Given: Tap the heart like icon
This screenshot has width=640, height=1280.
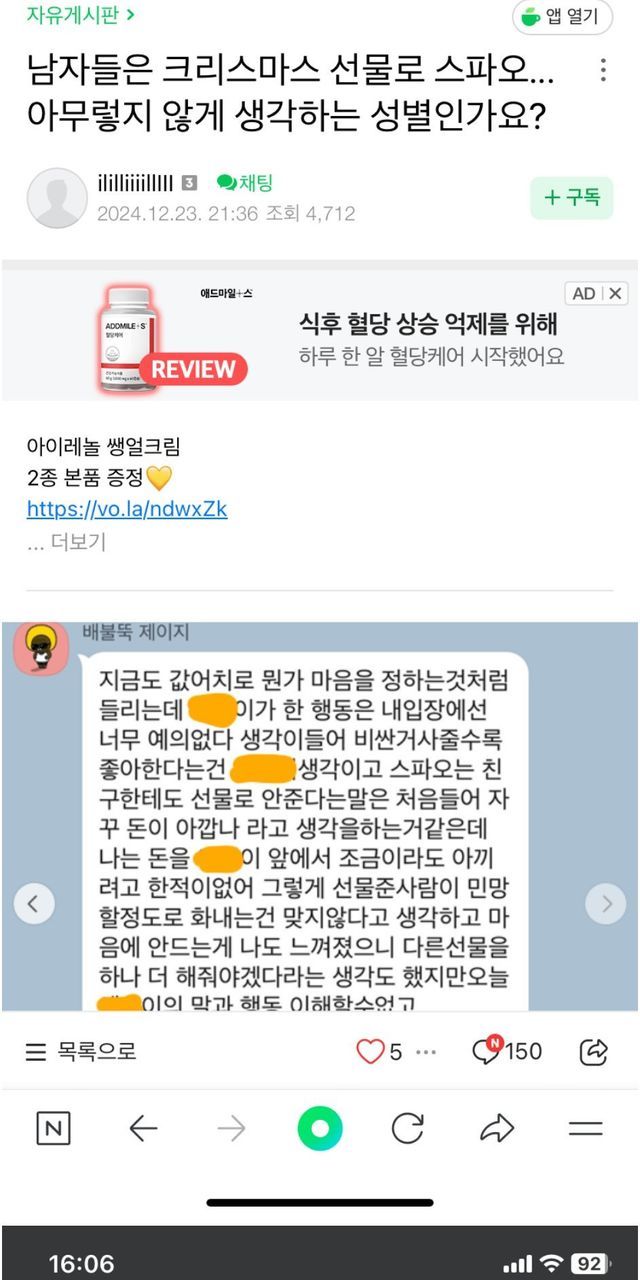Looking at the screenshot, I should coord(370,1051).
